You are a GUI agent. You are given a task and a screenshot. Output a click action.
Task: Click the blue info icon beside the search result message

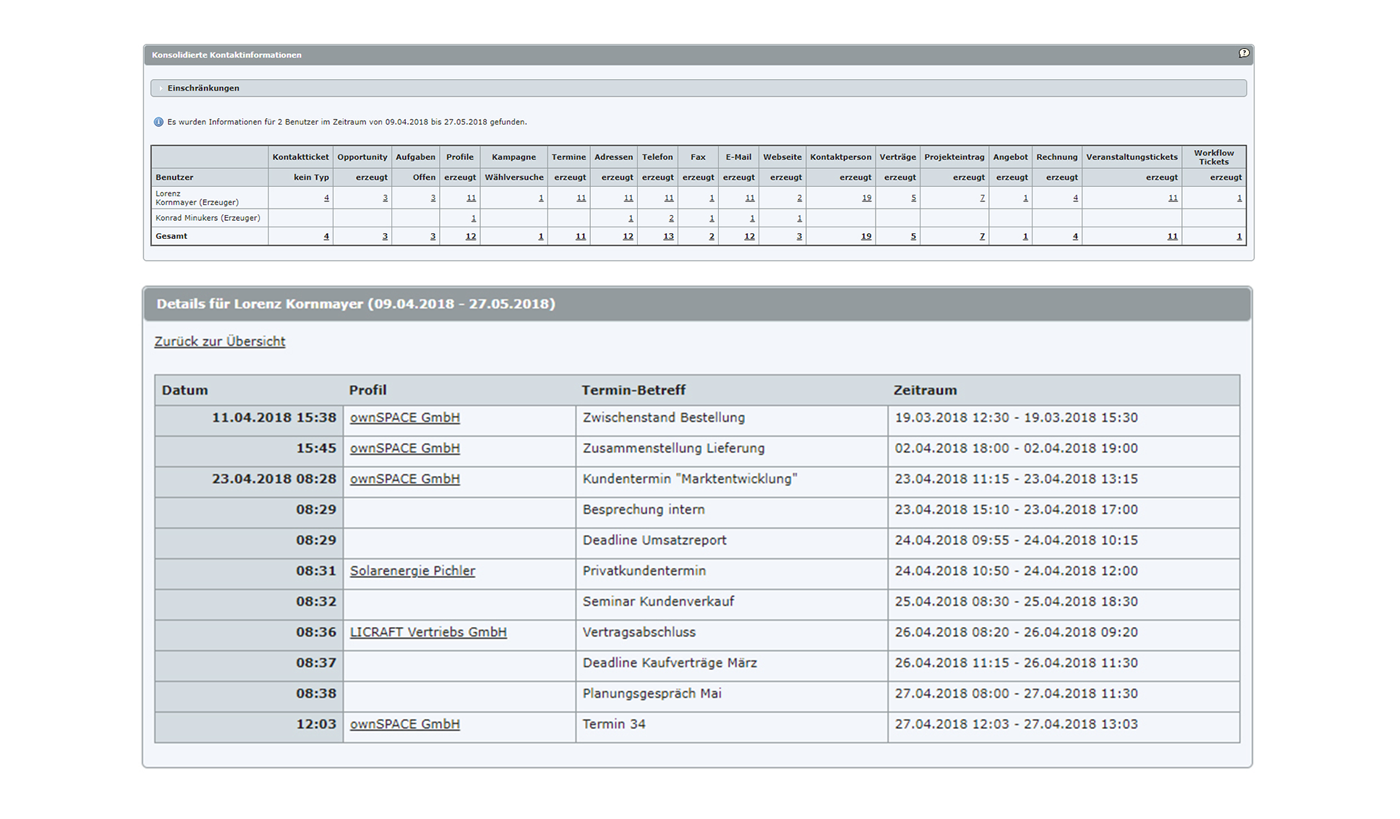158,122
